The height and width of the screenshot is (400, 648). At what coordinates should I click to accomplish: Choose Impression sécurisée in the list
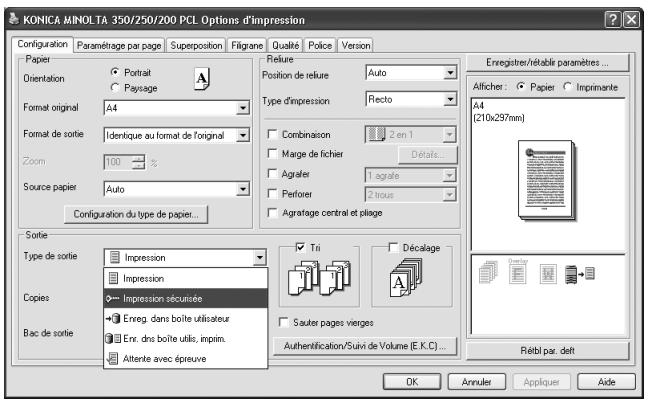coord(186,298)
